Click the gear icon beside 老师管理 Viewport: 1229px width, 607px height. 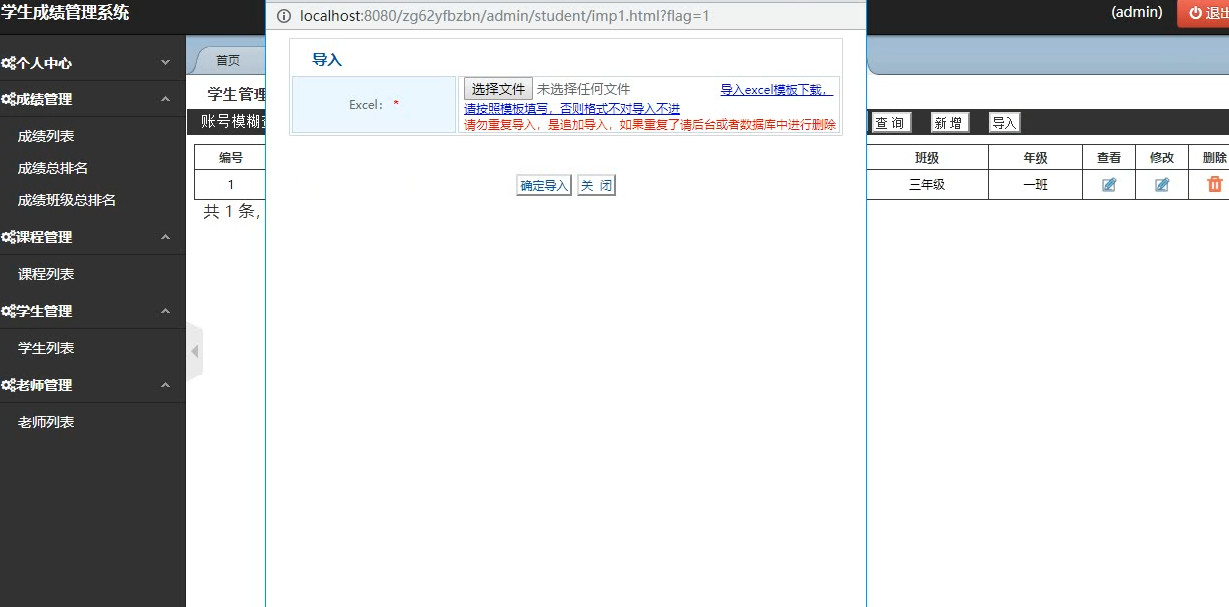[8, 385]
